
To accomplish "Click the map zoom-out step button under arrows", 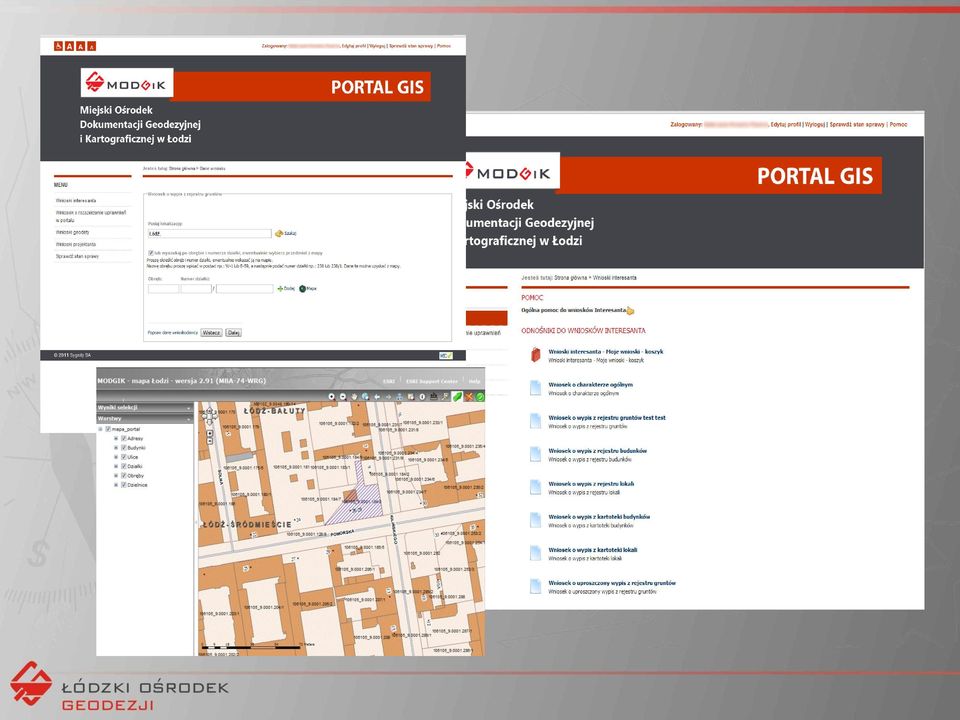I will pyautogui.click(x=209, y=441).
